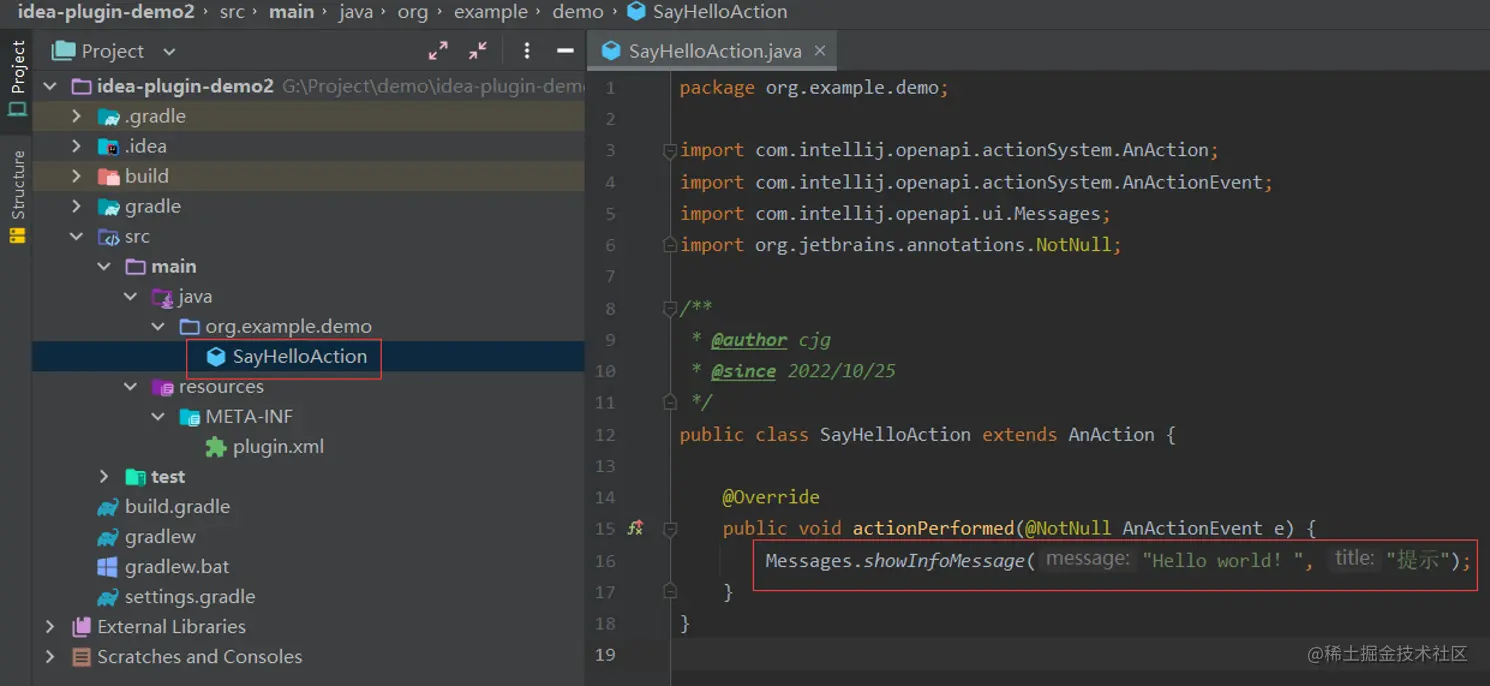Click the 'showInfoMessage' method call

945,561
